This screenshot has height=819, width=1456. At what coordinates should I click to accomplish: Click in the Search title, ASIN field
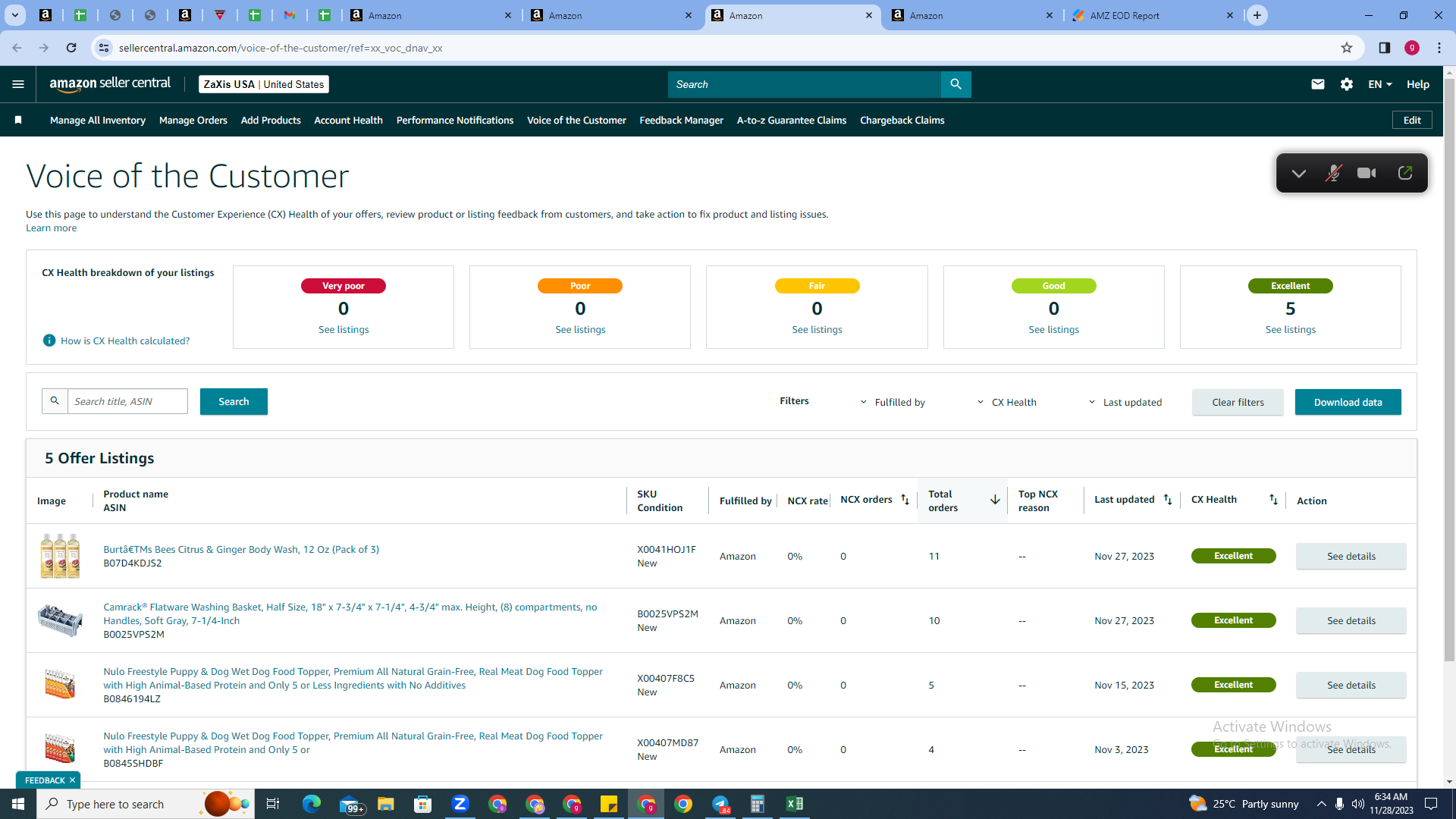127,401
